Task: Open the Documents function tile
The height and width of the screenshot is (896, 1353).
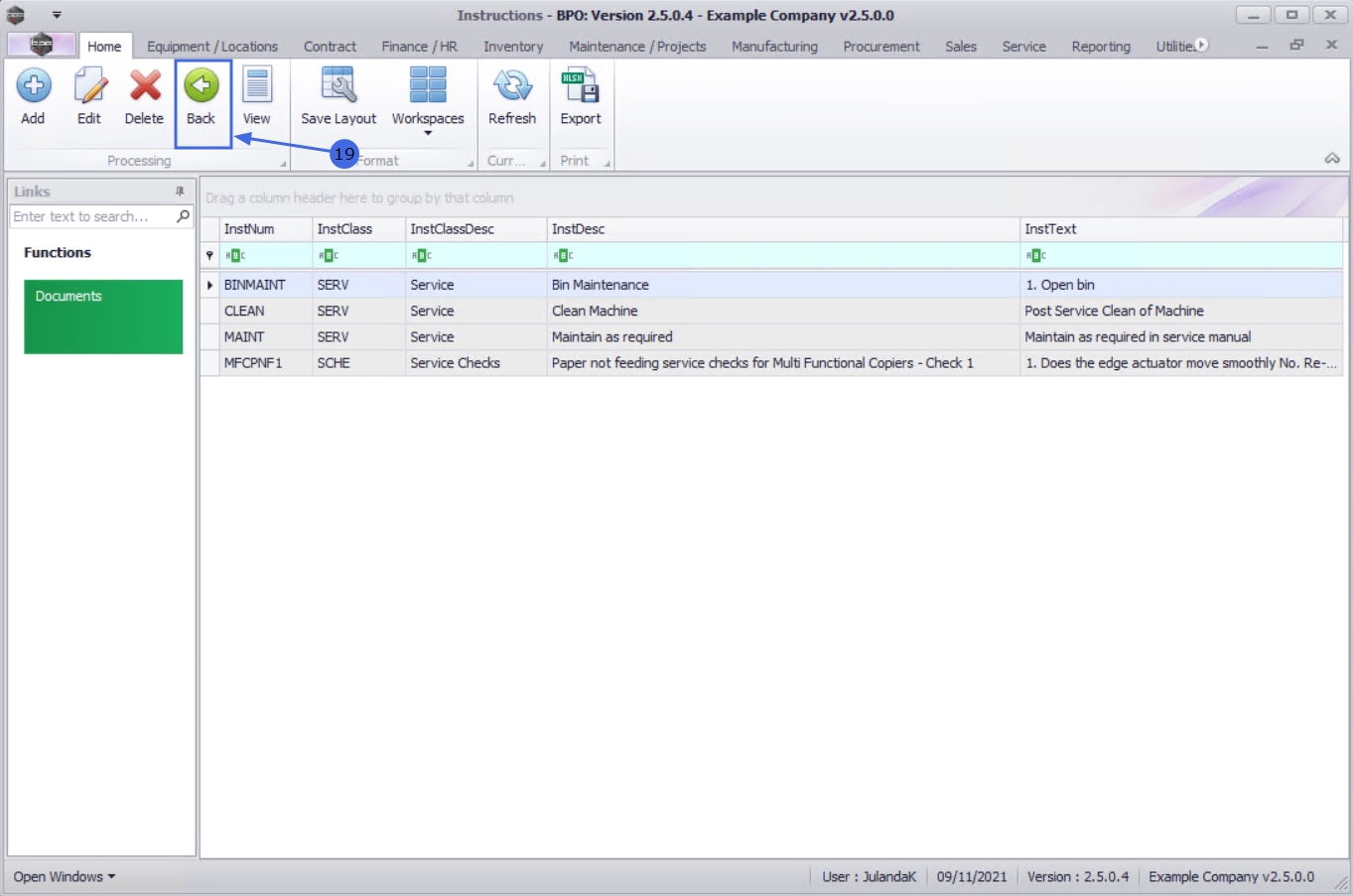Action: click(103, 317)
